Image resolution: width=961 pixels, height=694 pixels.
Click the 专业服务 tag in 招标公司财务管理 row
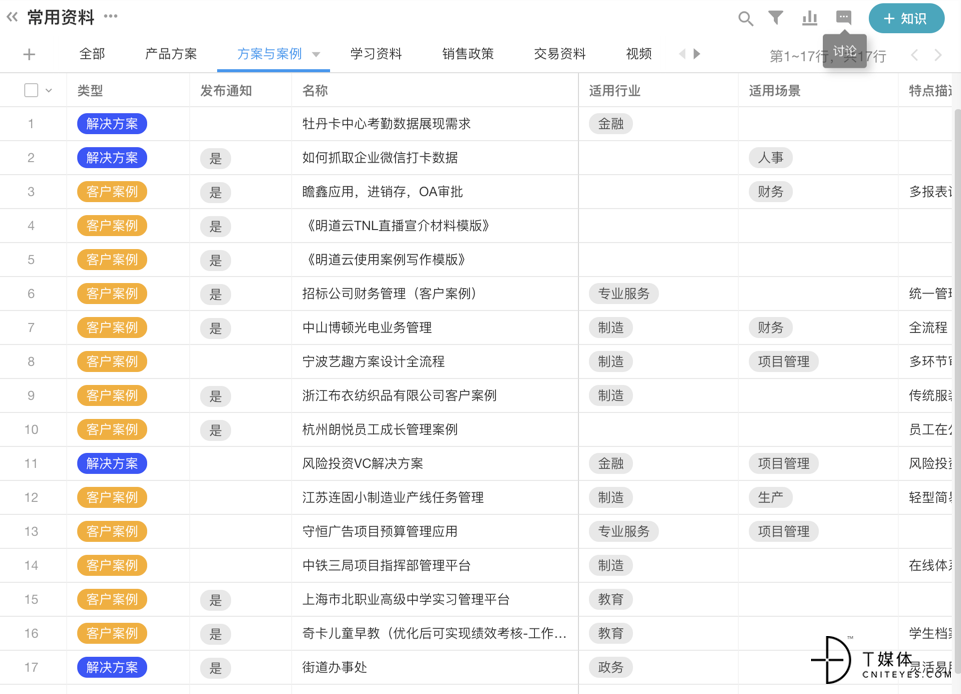tap(623, 294)
